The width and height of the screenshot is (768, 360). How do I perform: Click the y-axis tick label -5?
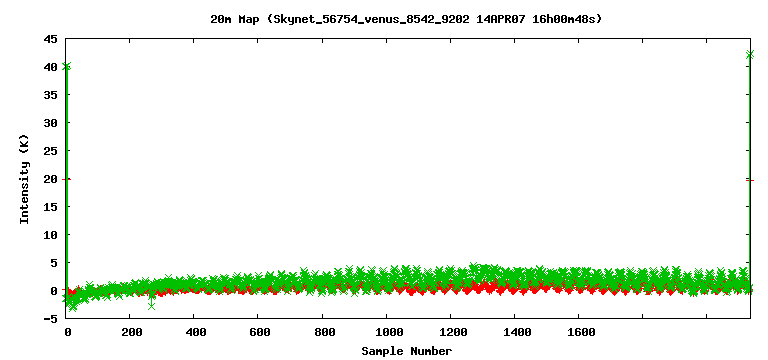[50, 319]
